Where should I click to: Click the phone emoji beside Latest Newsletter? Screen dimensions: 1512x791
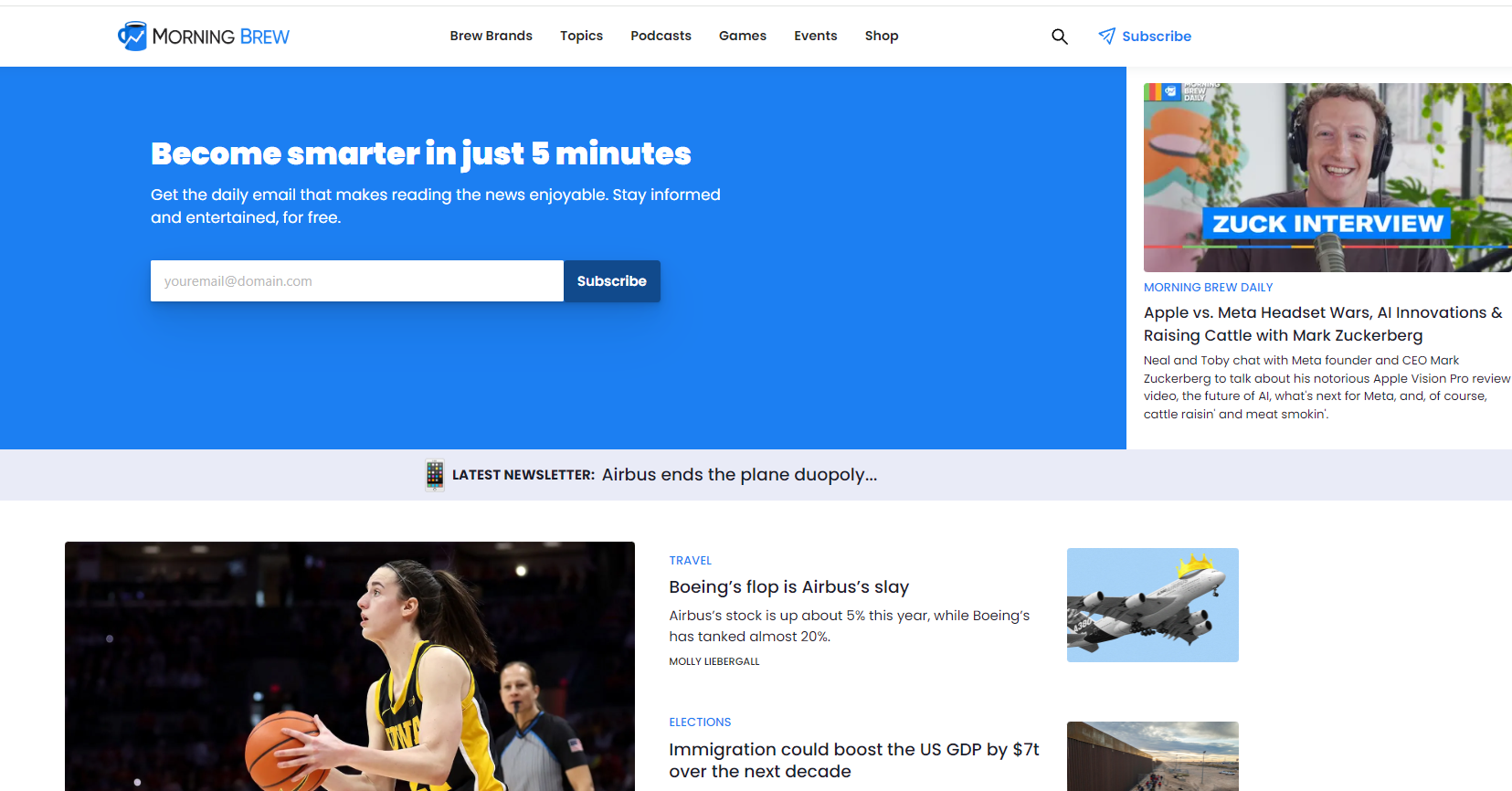click(435, 475)
